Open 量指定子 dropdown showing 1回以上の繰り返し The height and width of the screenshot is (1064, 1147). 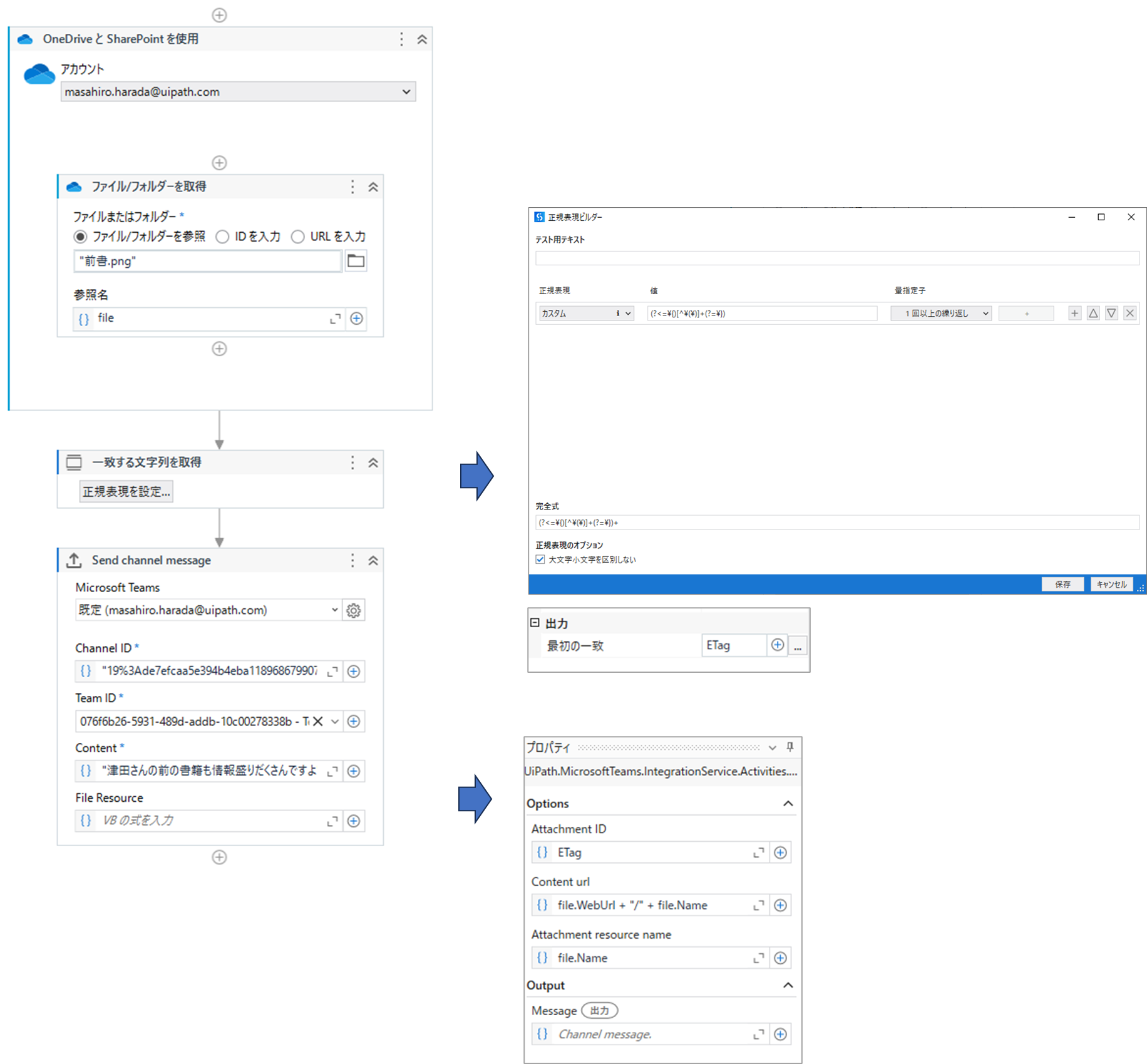pyautogui.click(x=941, y=313)
